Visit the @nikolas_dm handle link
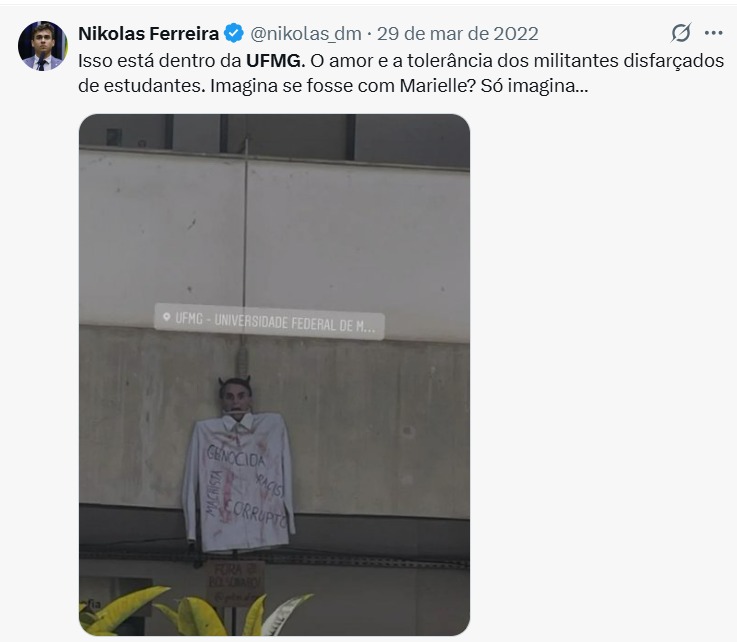The height and width of the screenshot is (642, 737). 306,33
